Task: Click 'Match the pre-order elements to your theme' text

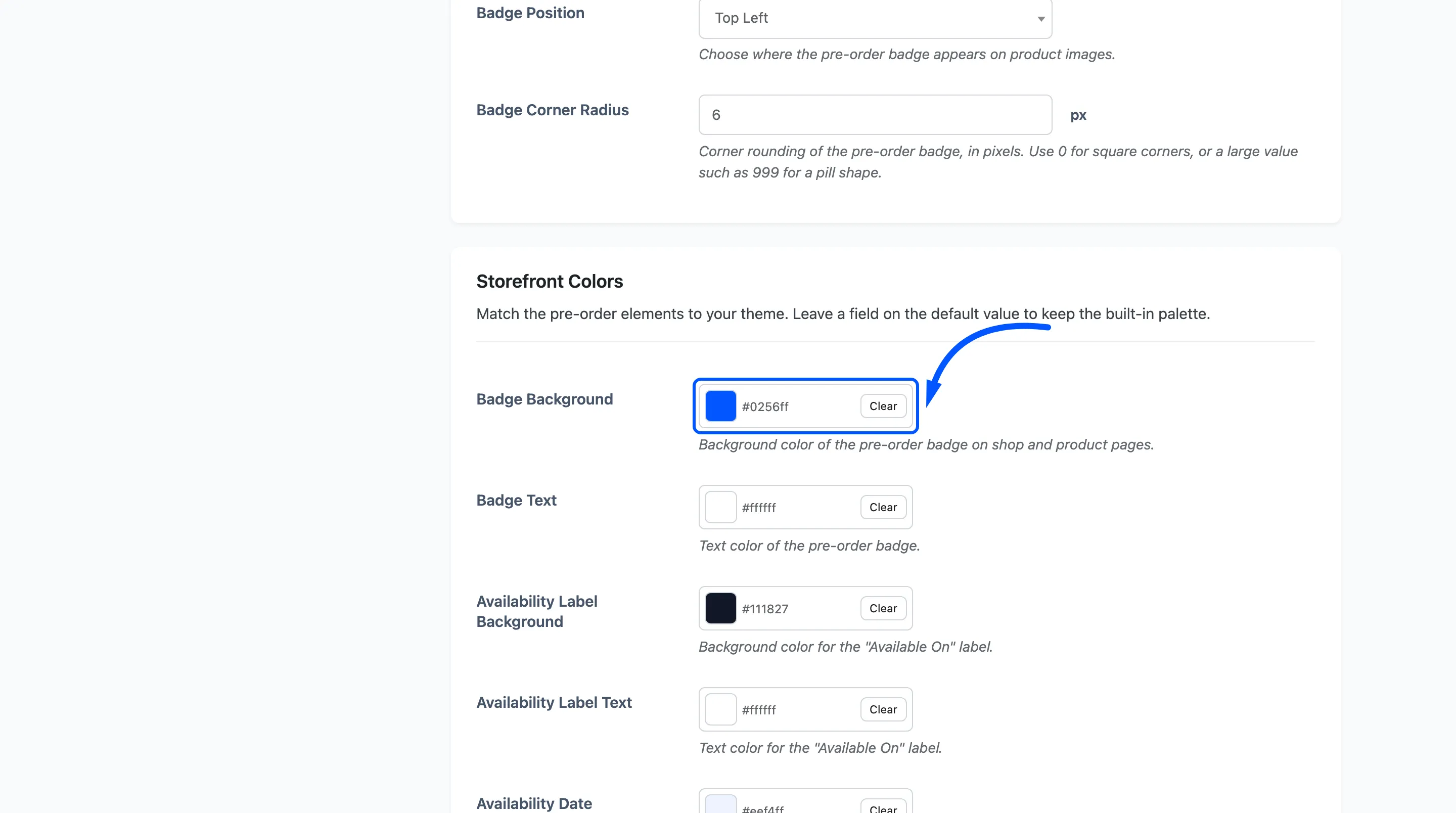Action: (843, 314)
